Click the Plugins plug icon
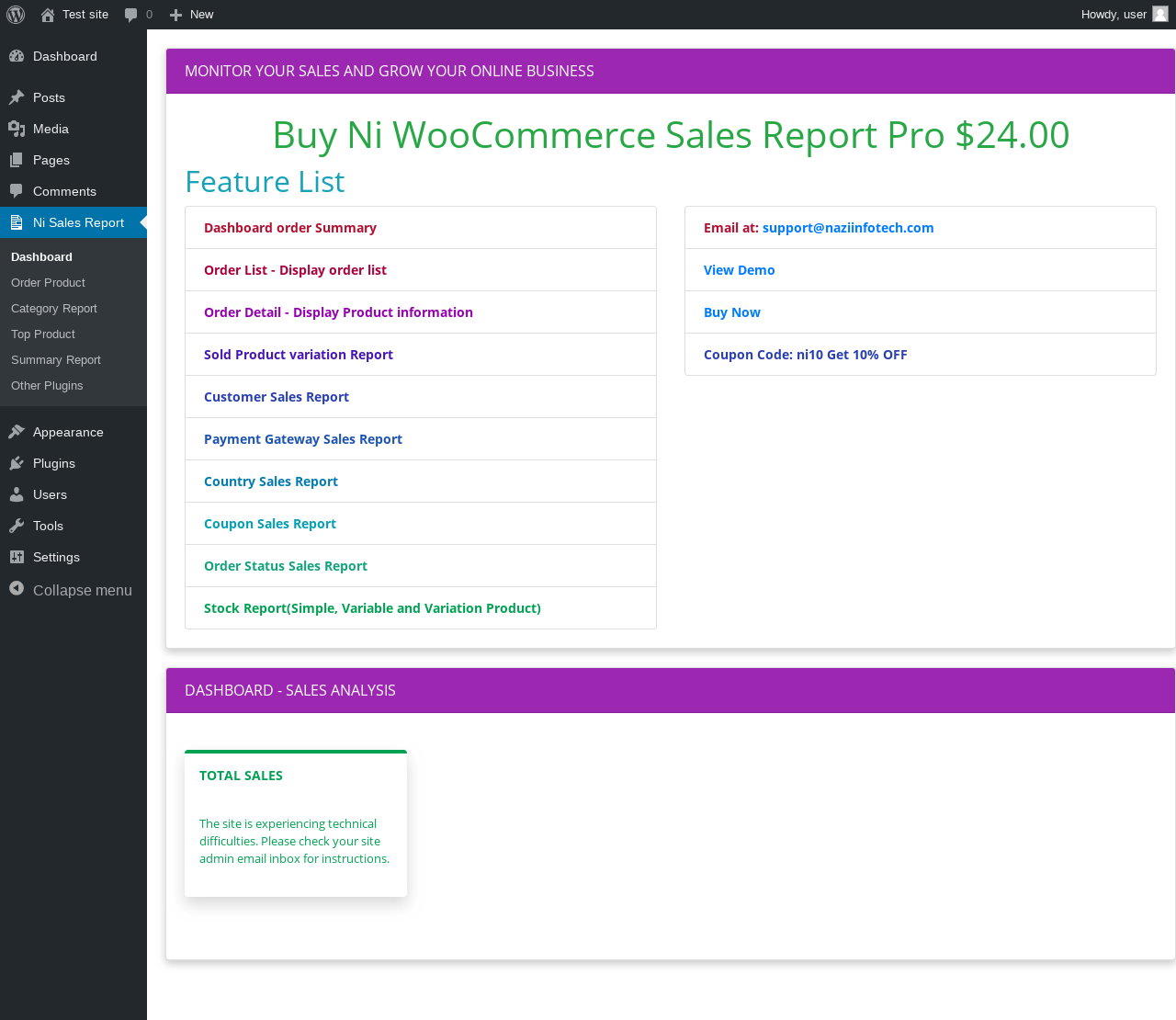This screenshot has width=1176, height=1020. (17, 463)
